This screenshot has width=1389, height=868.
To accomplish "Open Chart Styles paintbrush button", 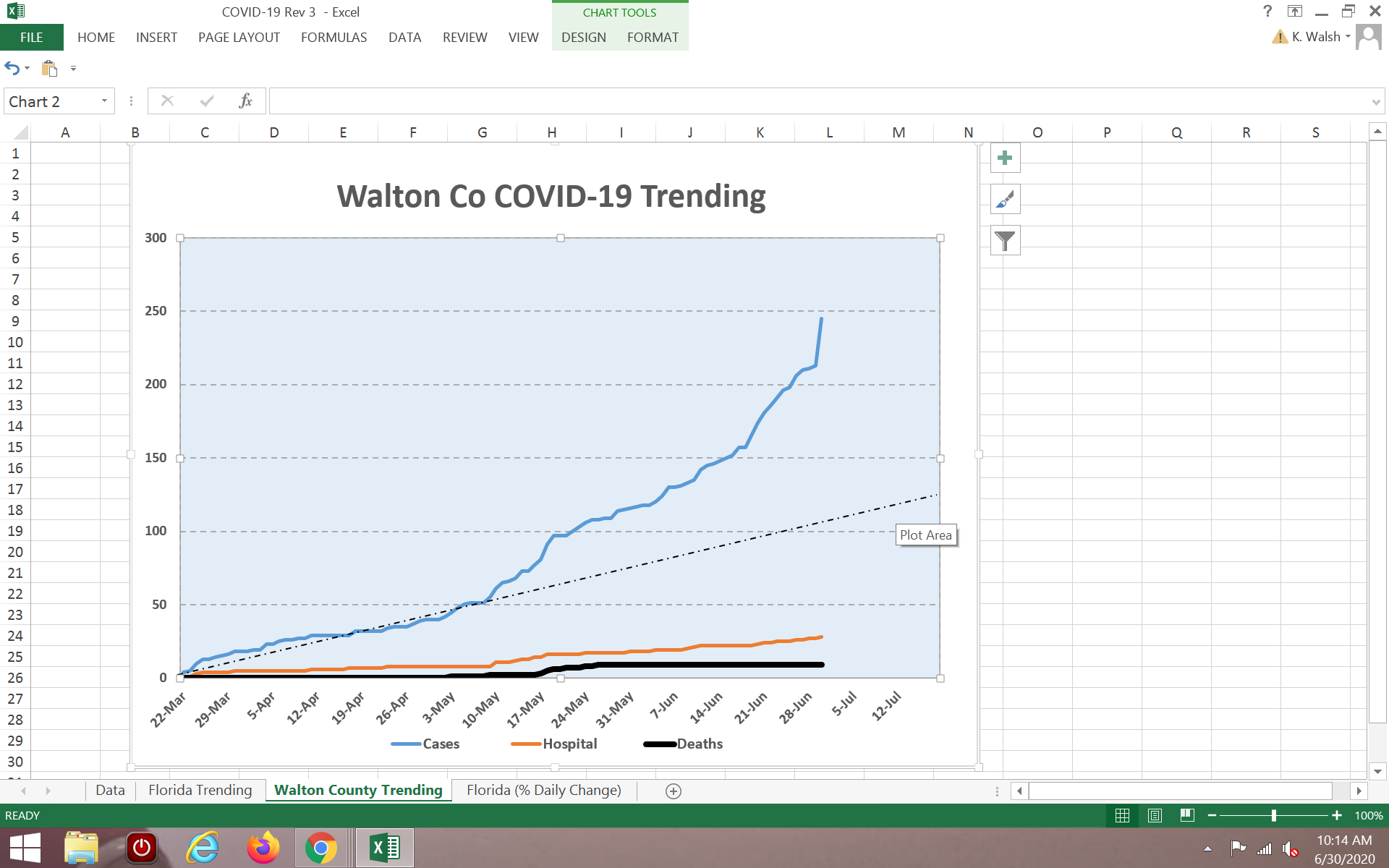I will [x=1005, y=200].
